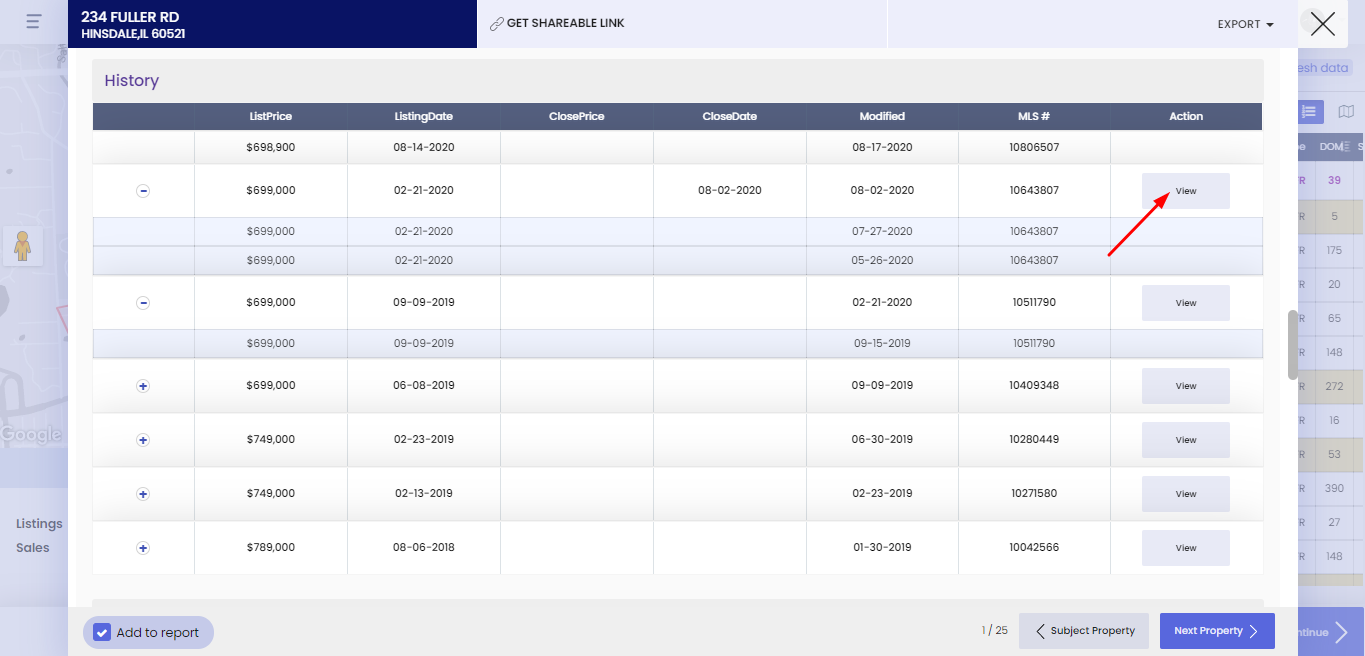1365x656 pixels.
Task: Expand the MLS 10042566 history row
Action: point(143,548)
